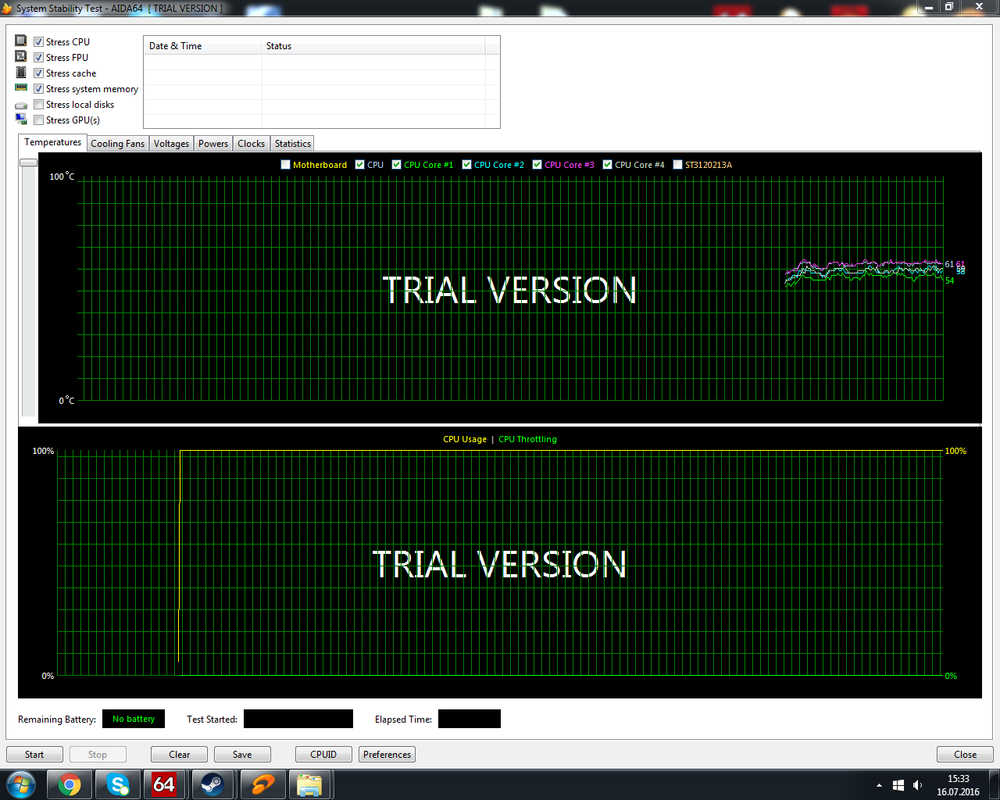Click the CPU chip icon beside Stress CPU

21,41
